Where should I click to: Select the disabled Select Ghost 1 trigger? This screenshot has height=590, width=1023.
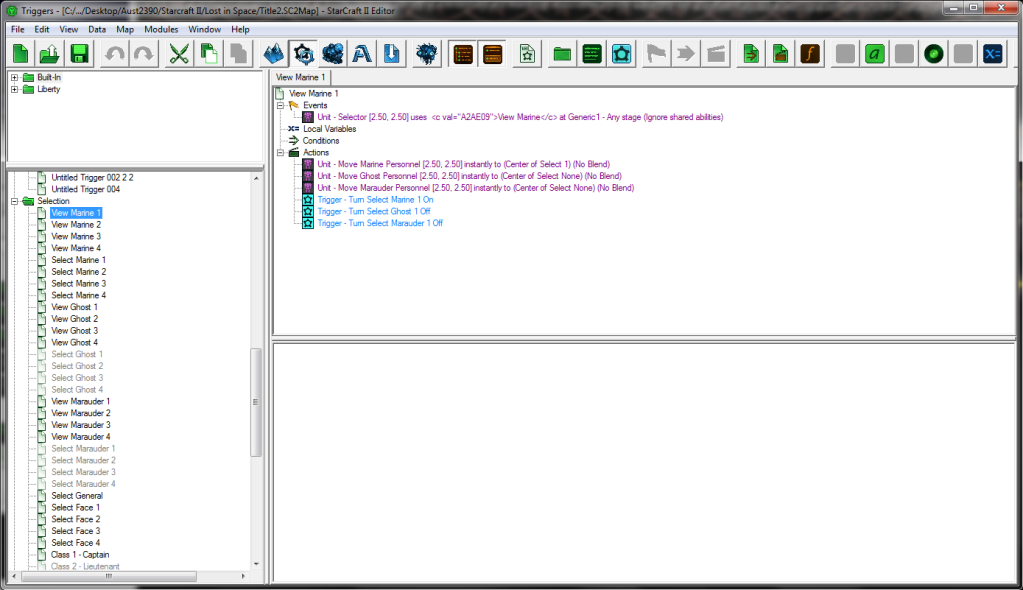pyautogui.click(x=77, y=354)
